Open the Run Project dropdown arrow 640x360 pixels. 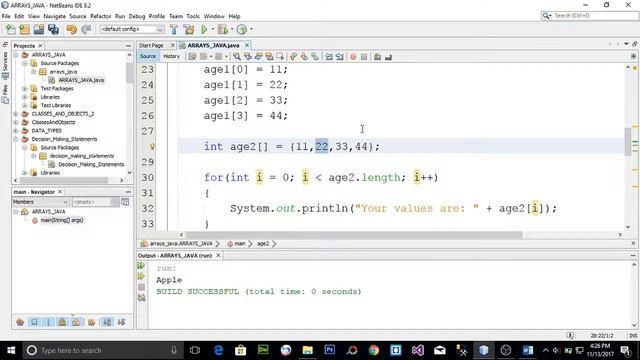(213, 29)
